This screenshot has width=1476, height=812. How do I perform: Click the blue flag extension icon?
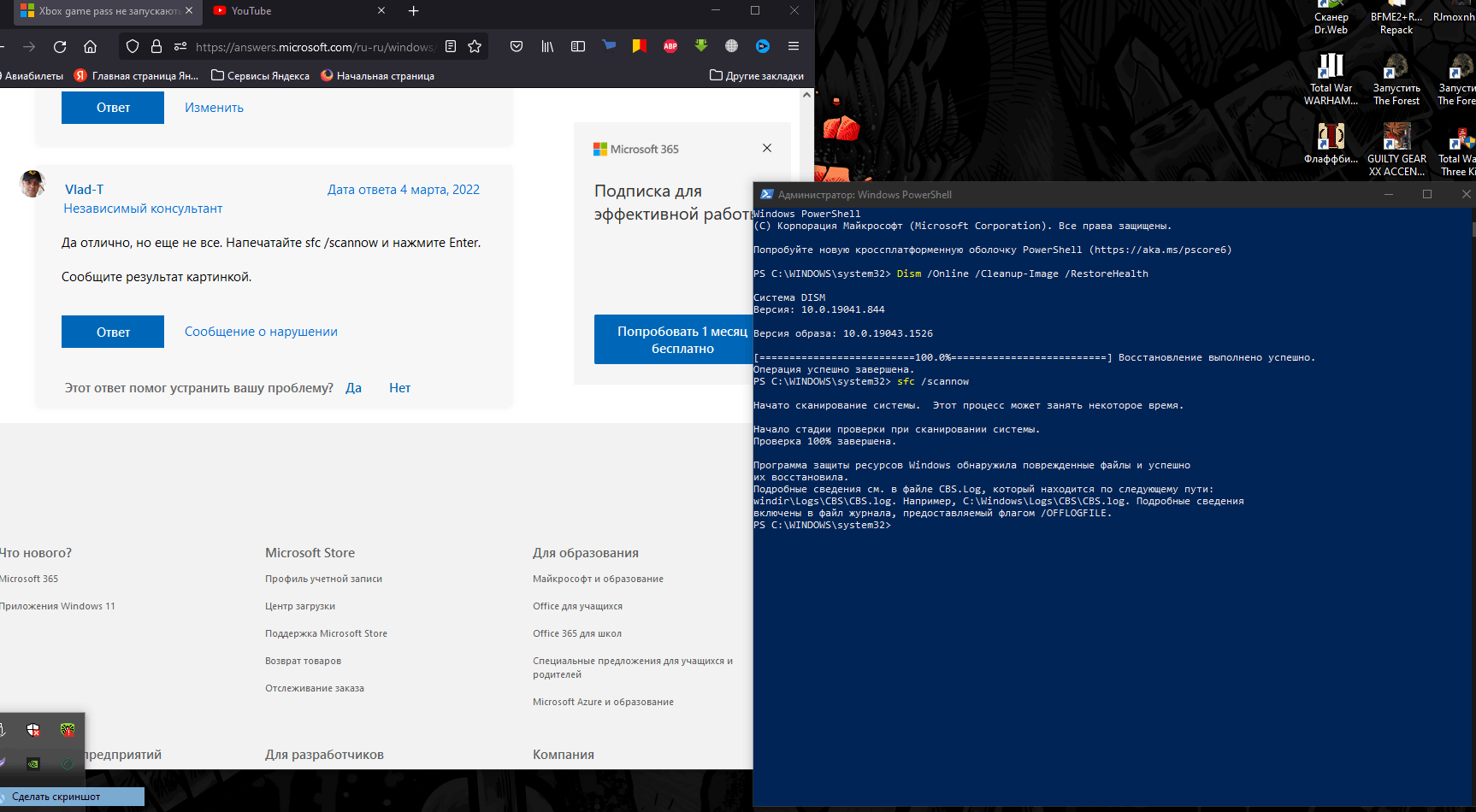[609, 45]
